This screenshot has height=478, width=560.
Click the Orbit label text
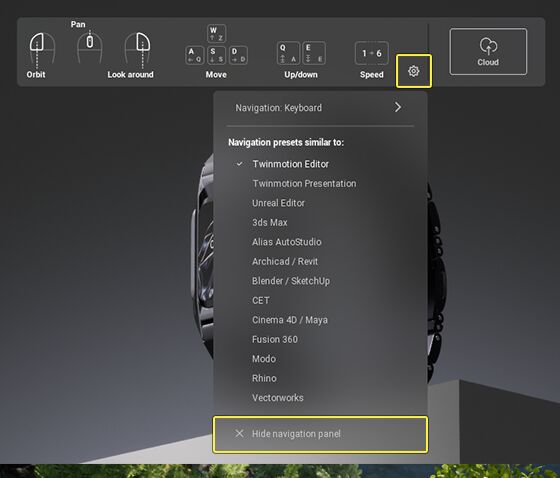pos(36,75)
